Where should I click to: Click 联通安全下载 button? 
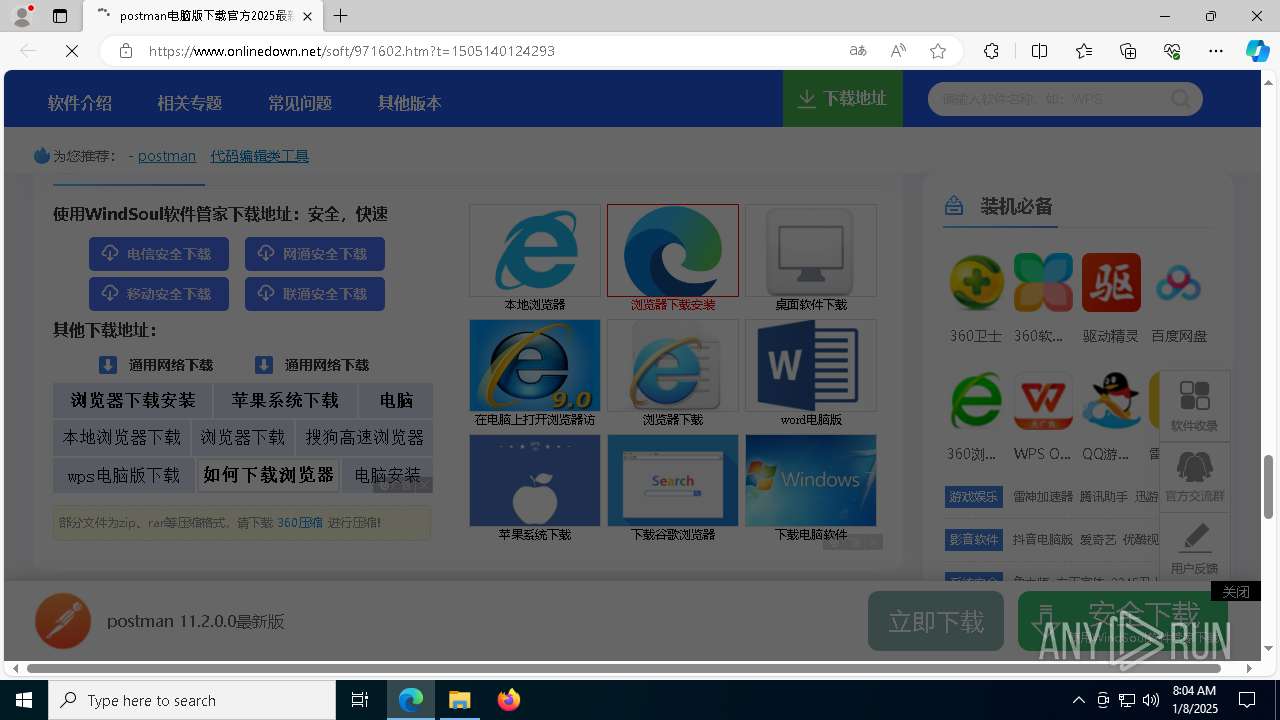click(315, 294)
